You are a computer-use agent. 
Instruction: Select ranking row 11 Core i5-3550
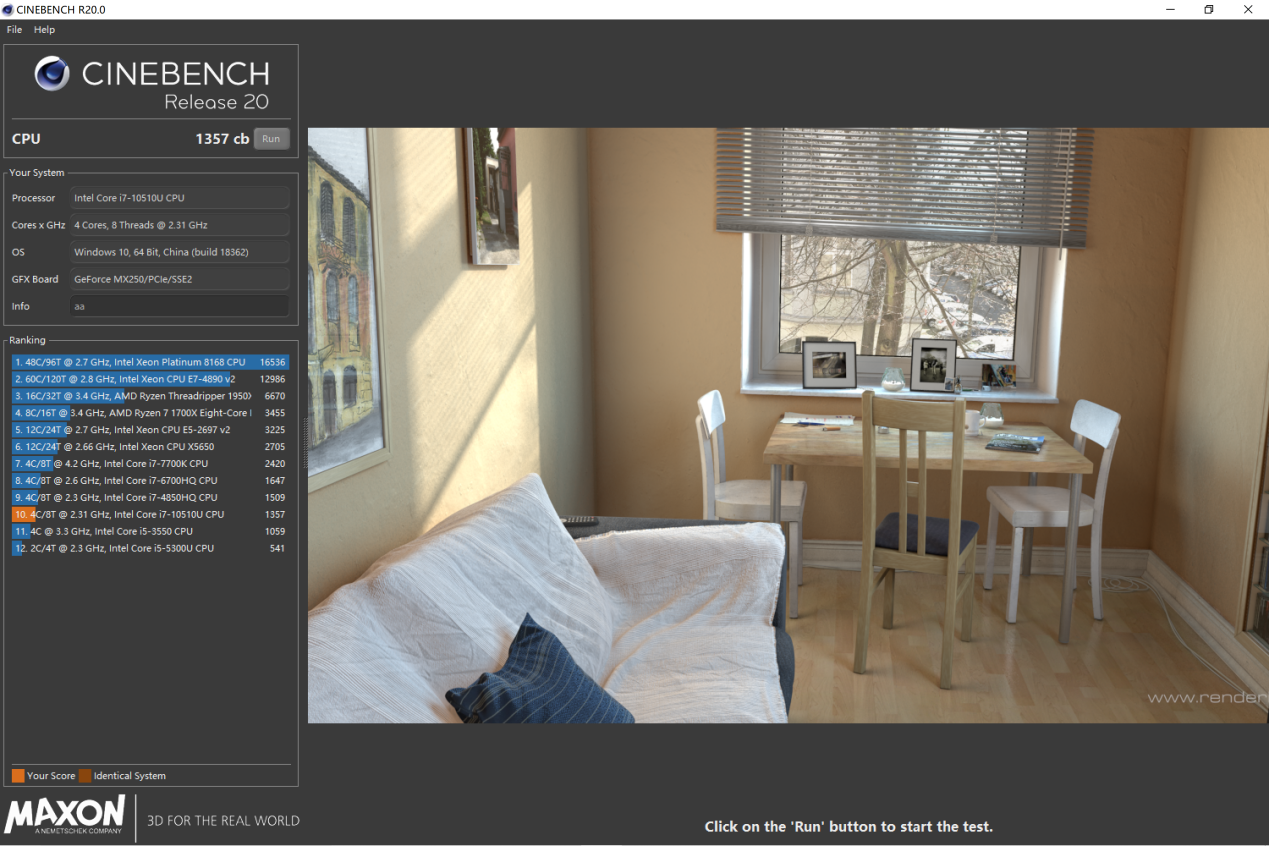coord(150,531)
